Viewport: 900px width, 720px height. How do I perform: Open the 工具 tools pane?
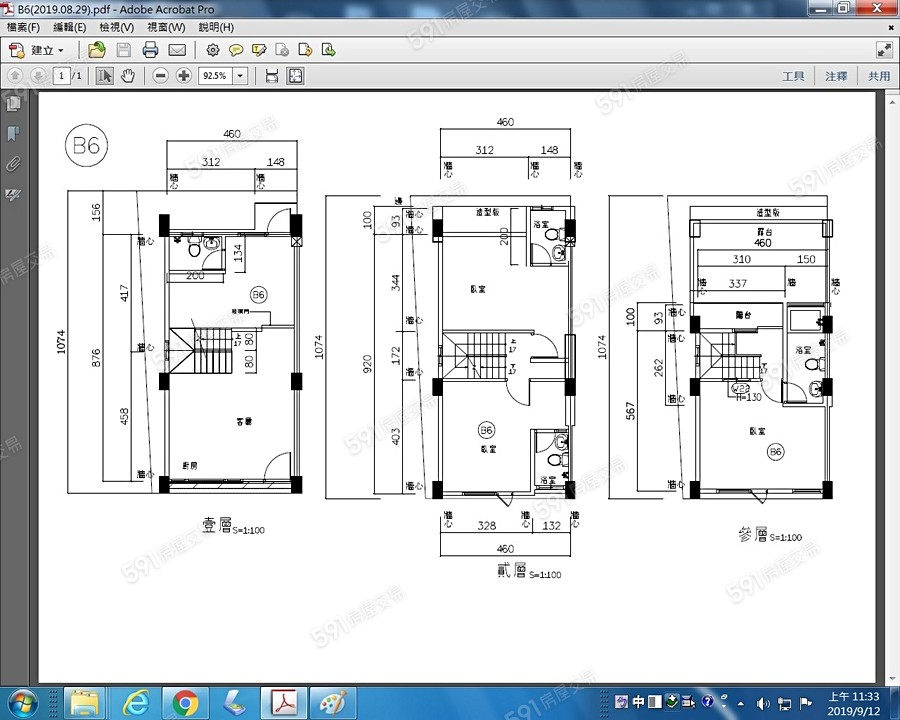(x=793, y=76)
